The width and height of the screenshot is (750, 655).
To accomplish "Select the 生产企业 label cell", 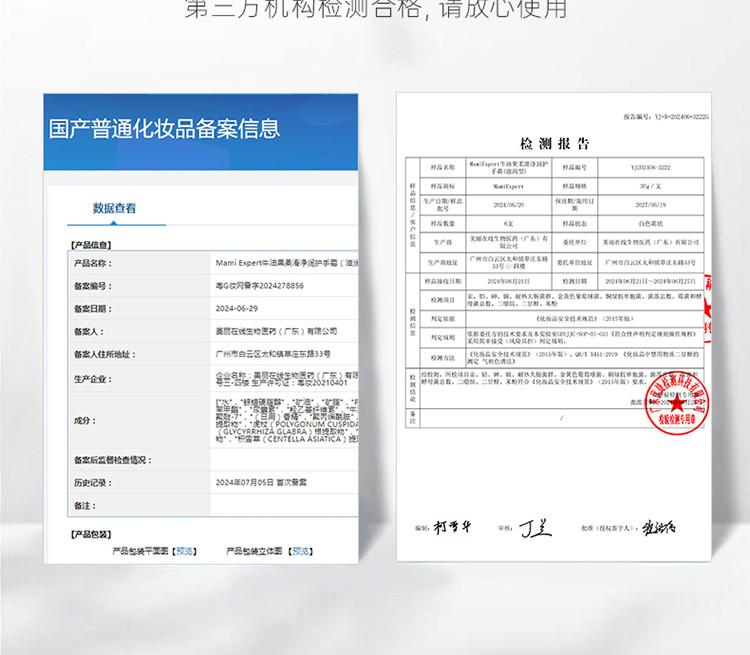I will click(139, 379).
